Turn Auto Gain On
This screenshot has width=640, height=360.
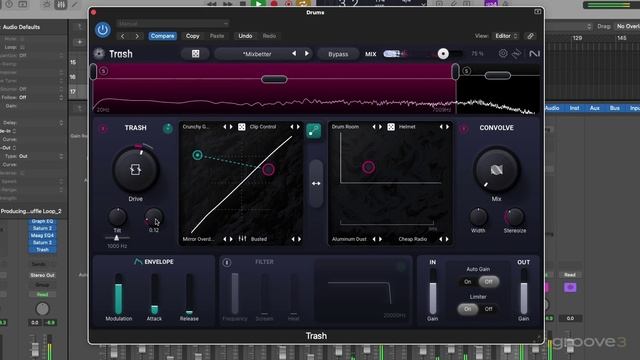pos(467,282)
